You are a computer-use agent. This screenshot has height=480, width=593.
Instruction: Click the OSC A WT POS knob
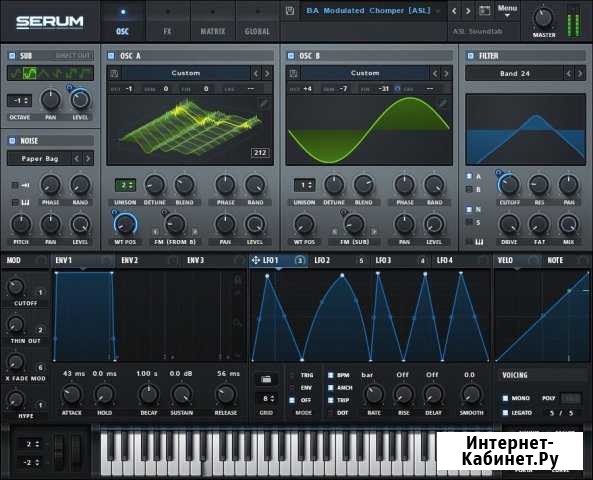[x=125, y=224]
